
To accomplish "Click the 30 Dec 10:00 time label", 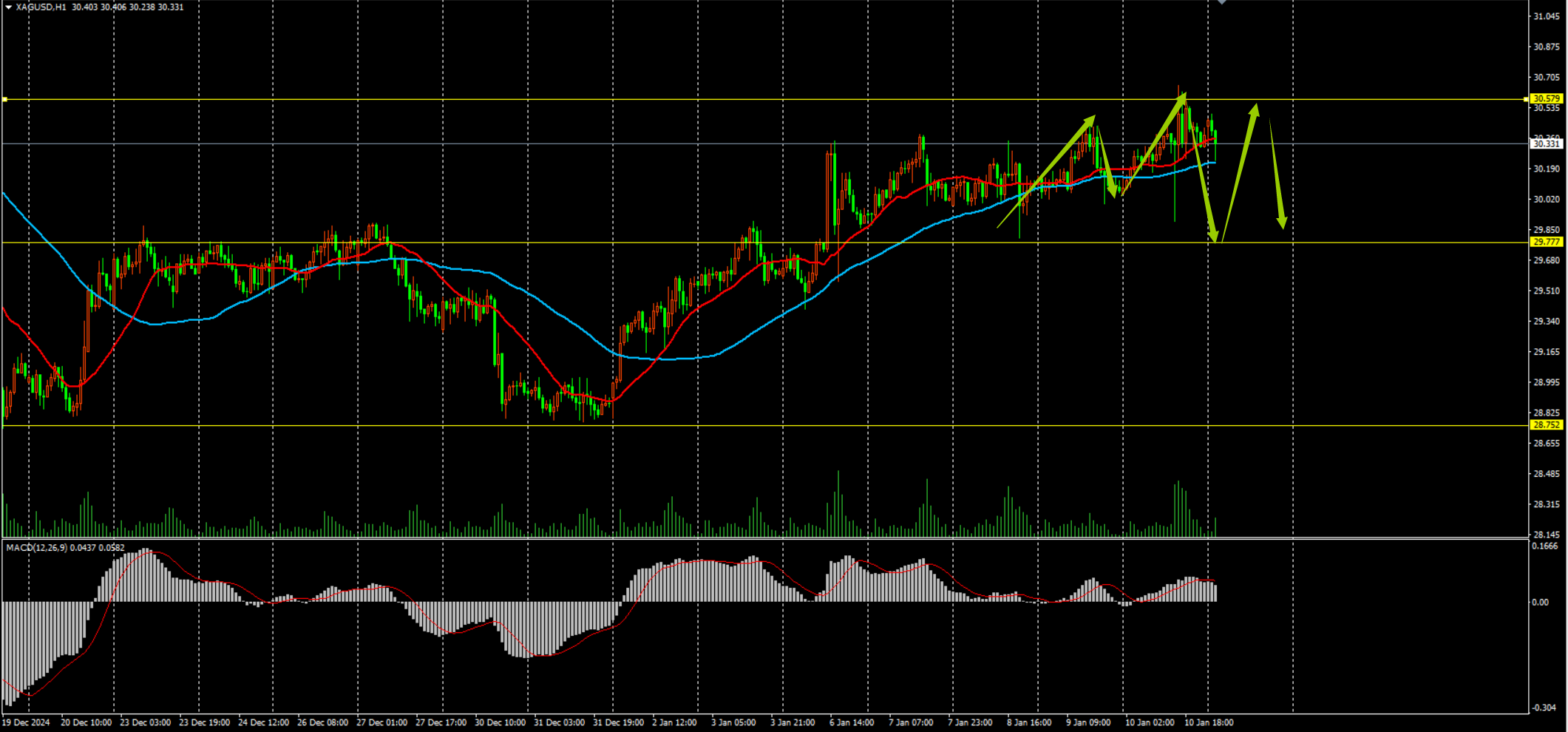I will [500, 722].
